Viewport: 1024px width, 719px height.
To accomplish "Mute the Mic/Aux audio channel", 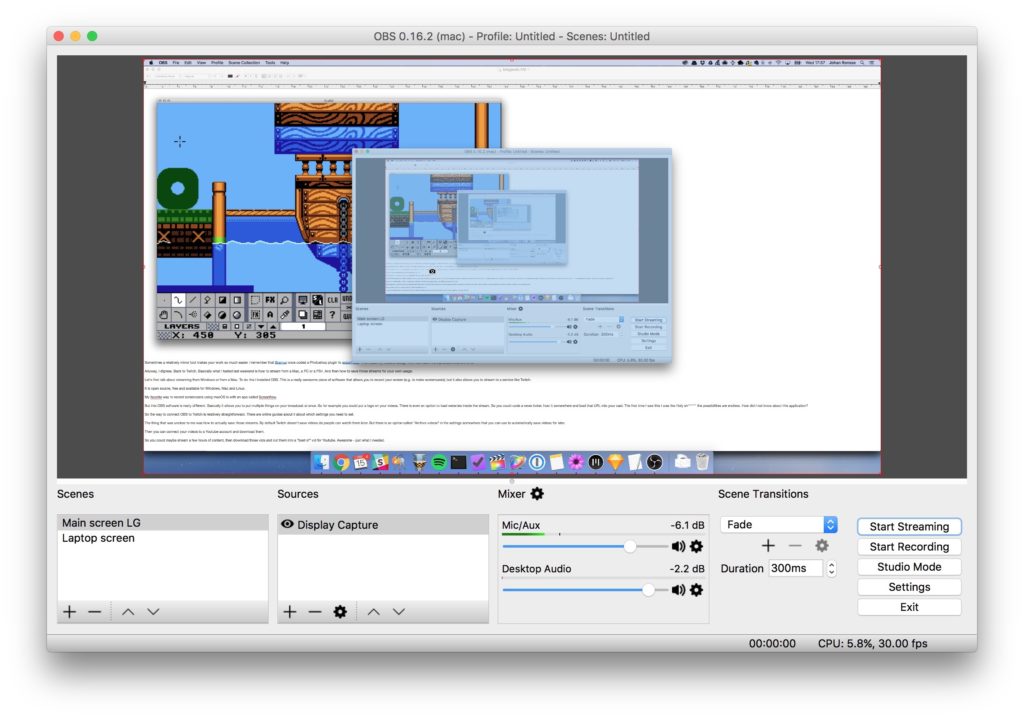I will [x=679, y=546].
